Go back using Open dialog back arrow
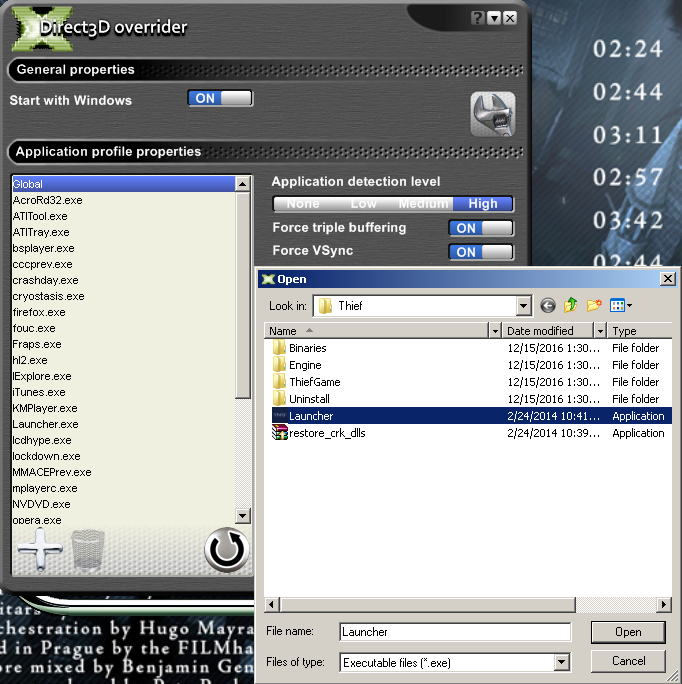 (548, 306)
